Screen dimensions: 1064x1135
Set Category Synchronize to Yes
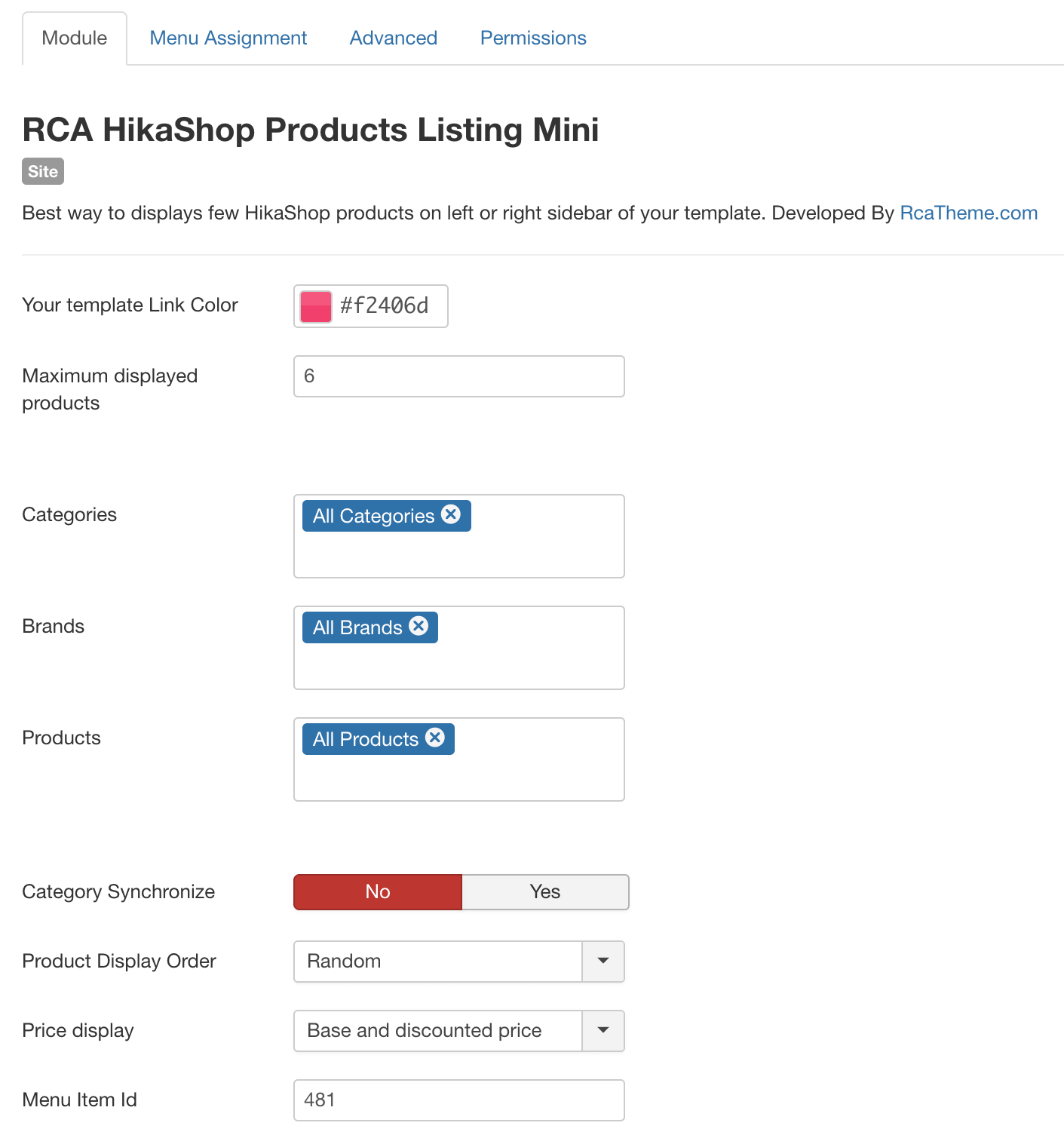(545, 892)
